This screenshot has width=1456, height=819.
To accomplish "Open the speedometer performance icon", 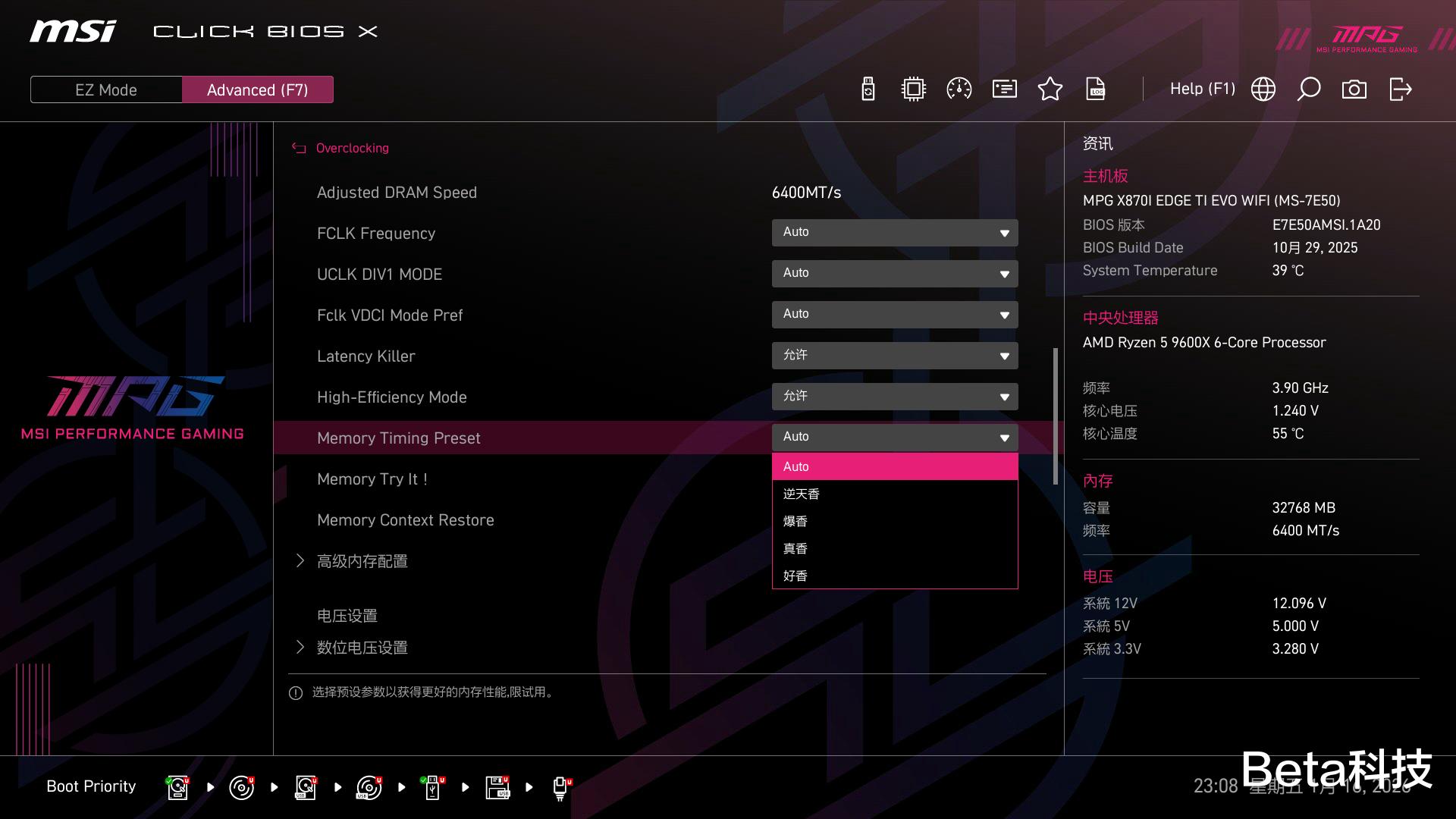I will (x=959, y=89).
